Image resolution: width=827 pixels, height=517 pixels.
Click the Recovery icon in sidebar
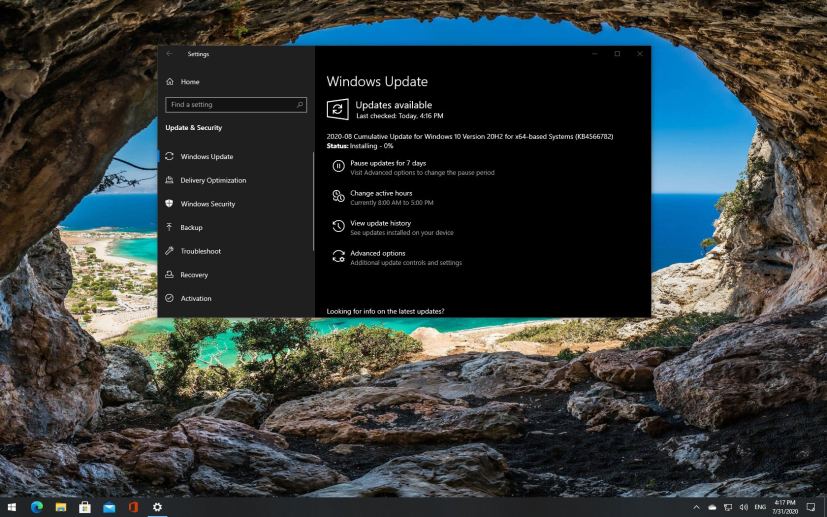pyautogui.click(x=169, y=274)
